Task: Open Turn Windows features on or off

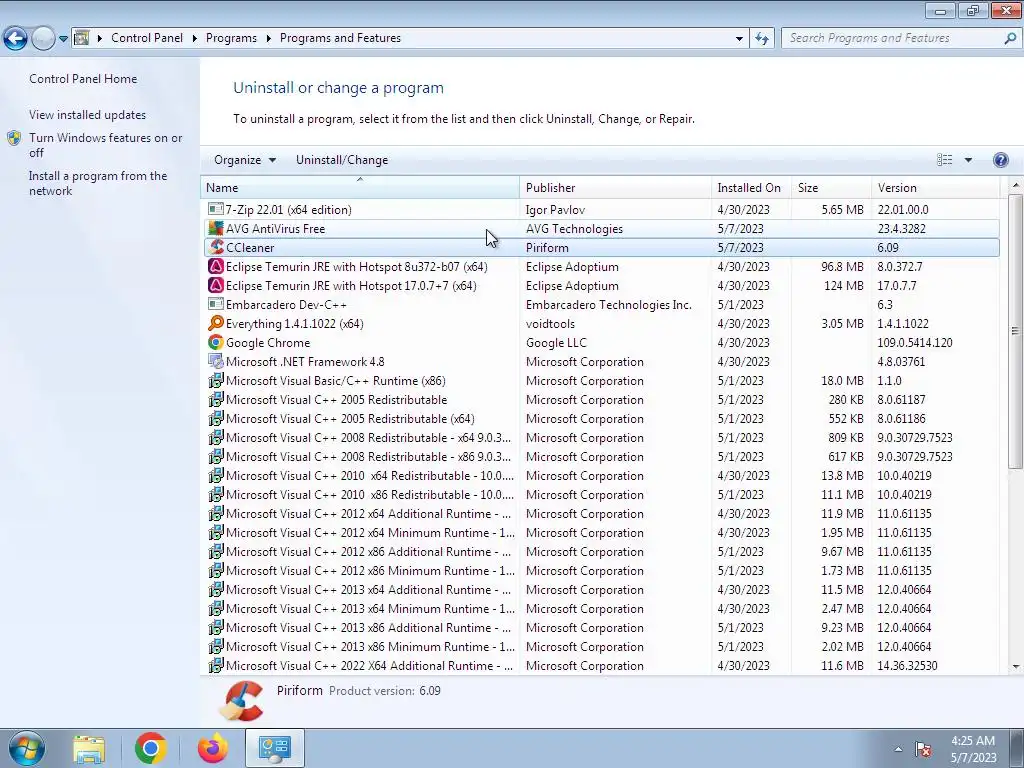Action: [x=106, y=145]
